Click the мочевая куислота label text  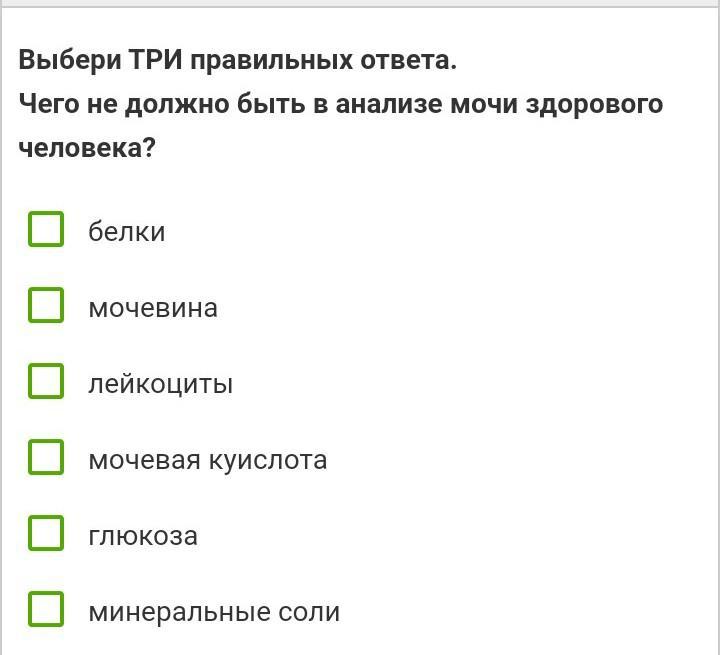tap(207, 460)
